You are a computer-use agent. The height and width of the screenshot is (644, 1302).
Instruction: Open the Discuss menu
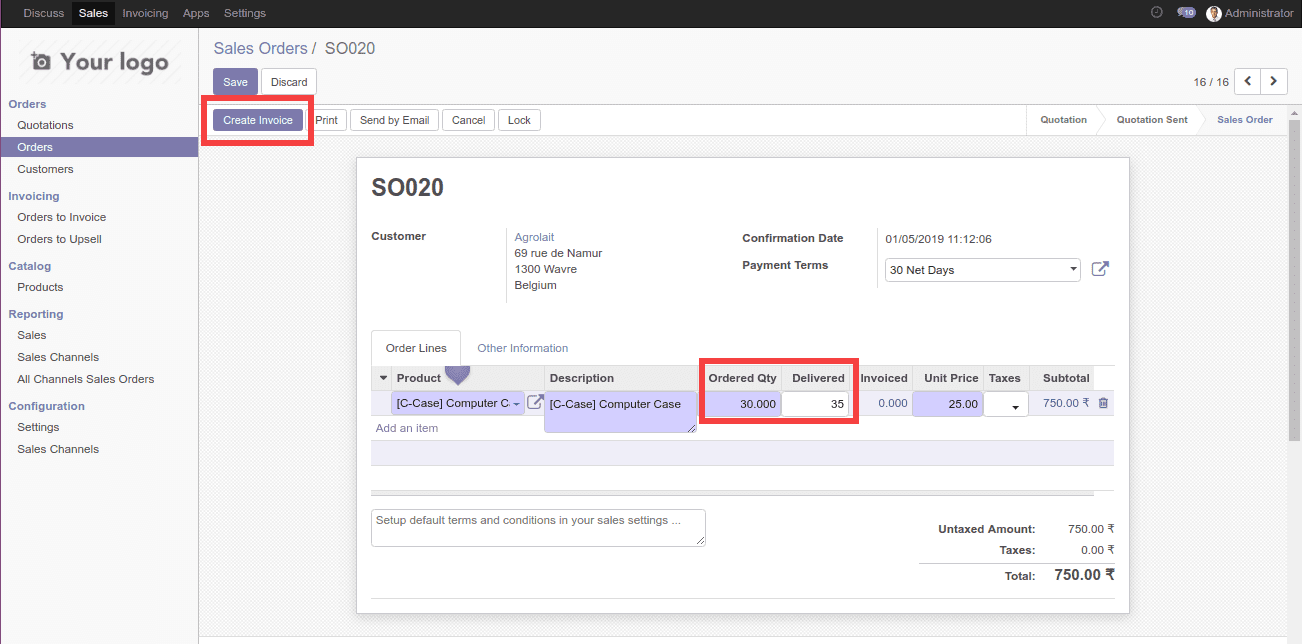coord(44,13)
